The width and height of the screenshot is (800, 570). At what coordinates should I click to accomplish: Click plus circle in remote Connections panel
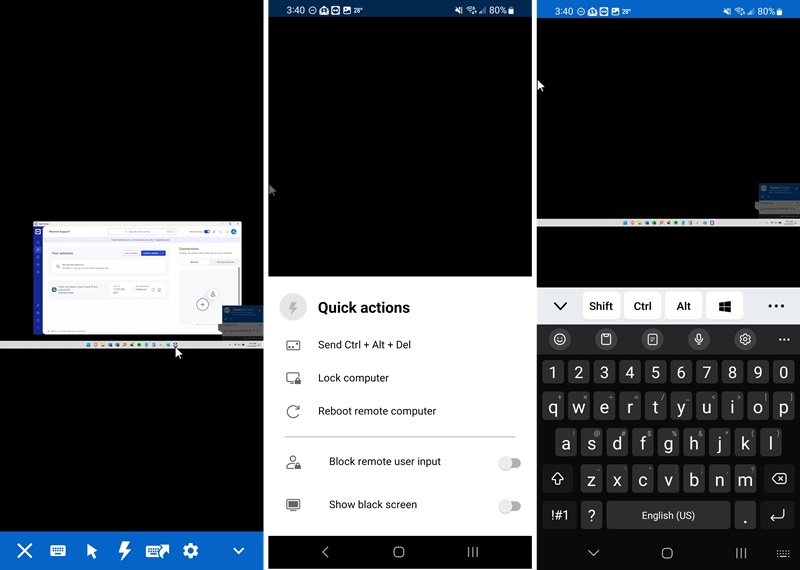point(203,305)
